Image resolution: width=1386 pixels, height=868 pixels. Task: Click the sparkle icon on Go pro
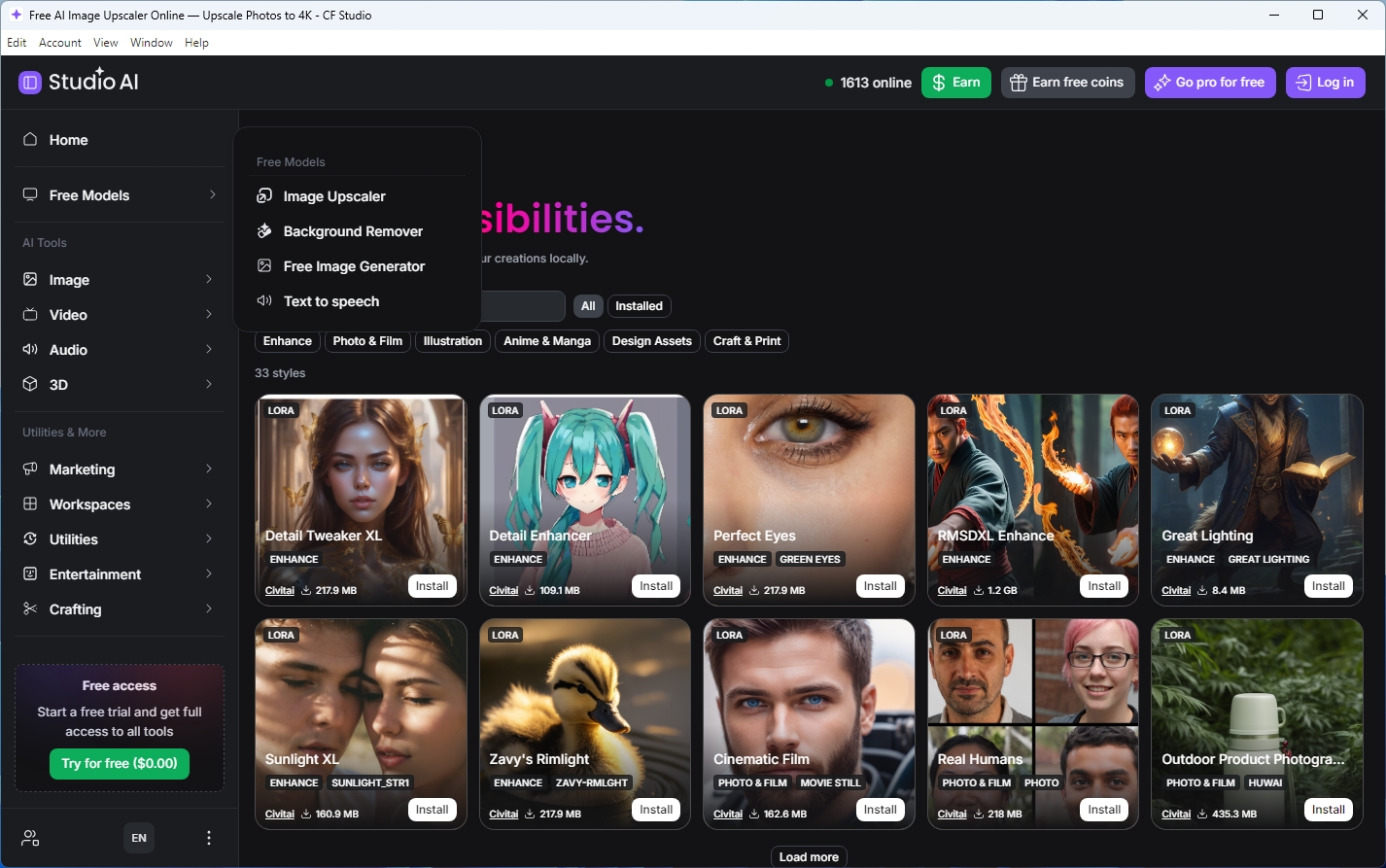(1162, 83)
